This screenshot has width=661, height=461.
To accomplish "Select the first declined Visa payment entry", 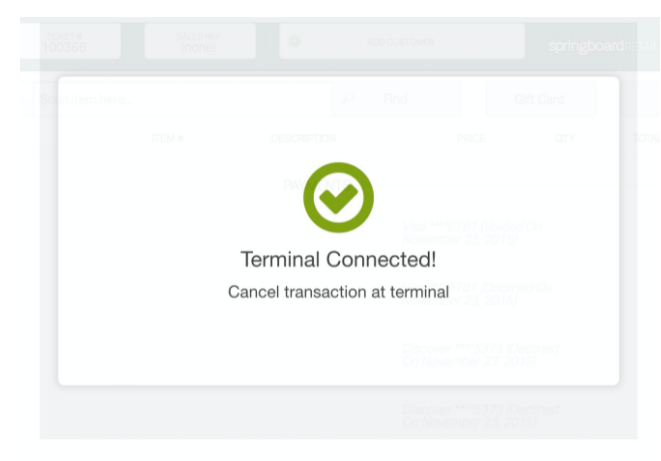I will [x=472, y=233].
